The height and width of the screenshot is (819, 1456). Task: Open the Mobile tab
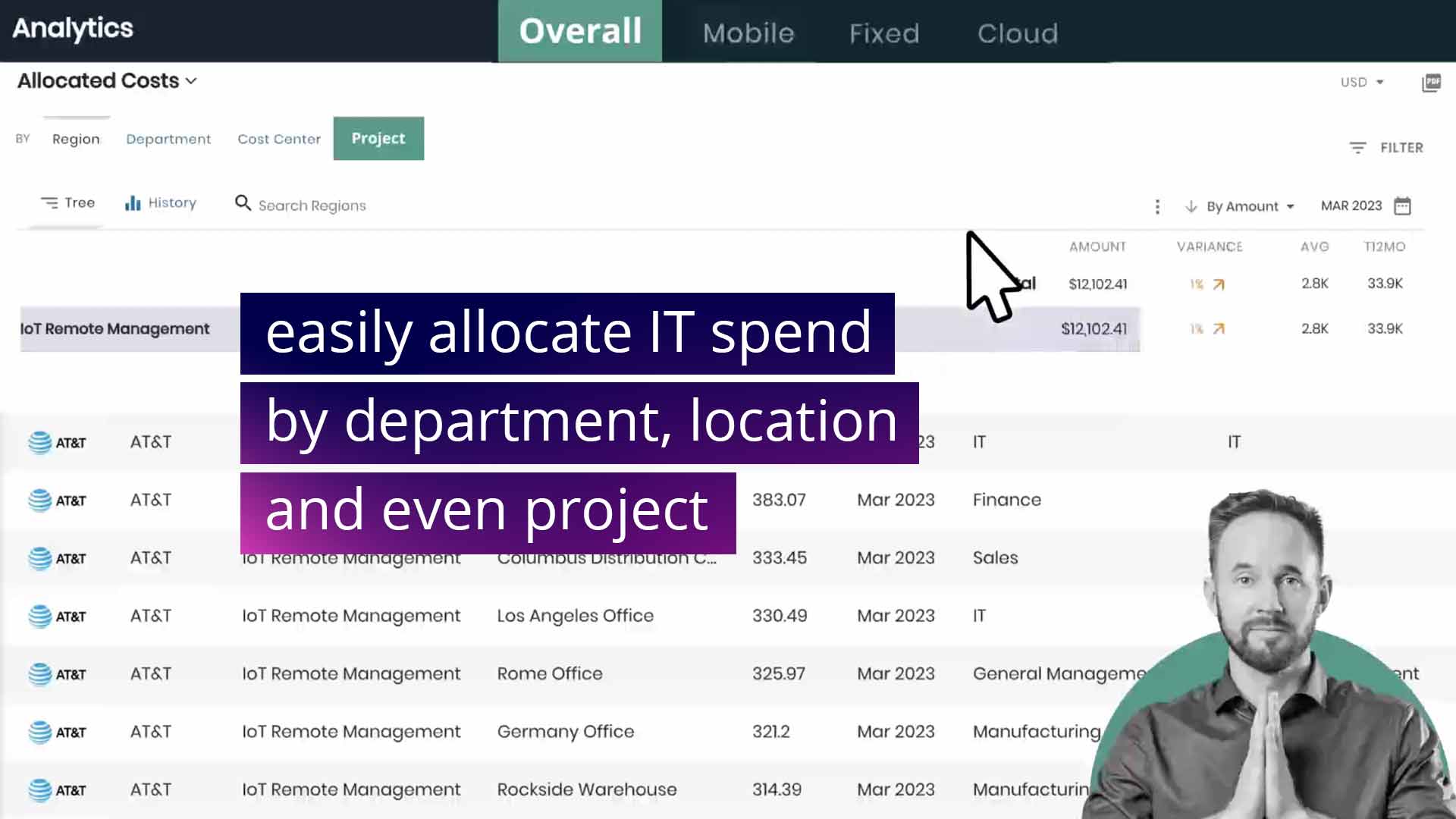click(x=748, y=33)
